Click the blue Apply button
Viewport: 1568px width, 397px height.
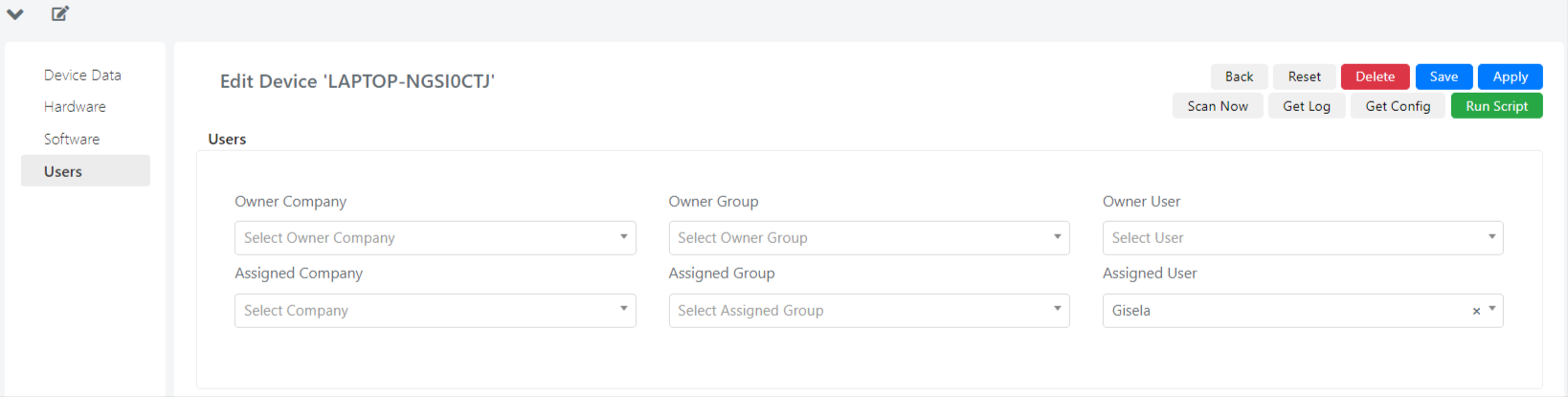point(1511,77)
